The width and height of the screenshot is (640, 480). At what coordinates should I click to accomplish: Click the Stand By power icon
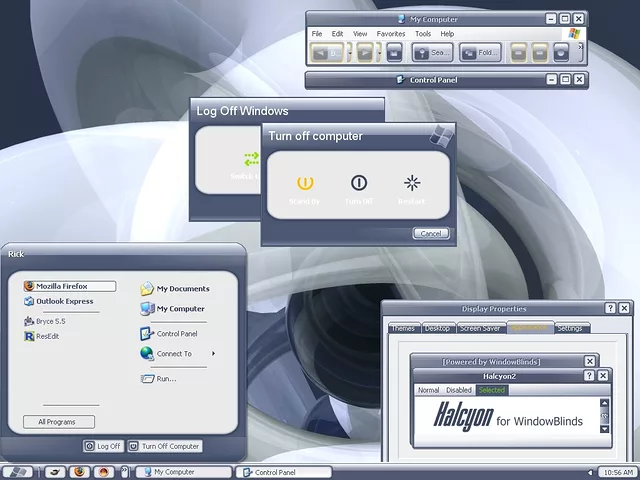point(305,183)
